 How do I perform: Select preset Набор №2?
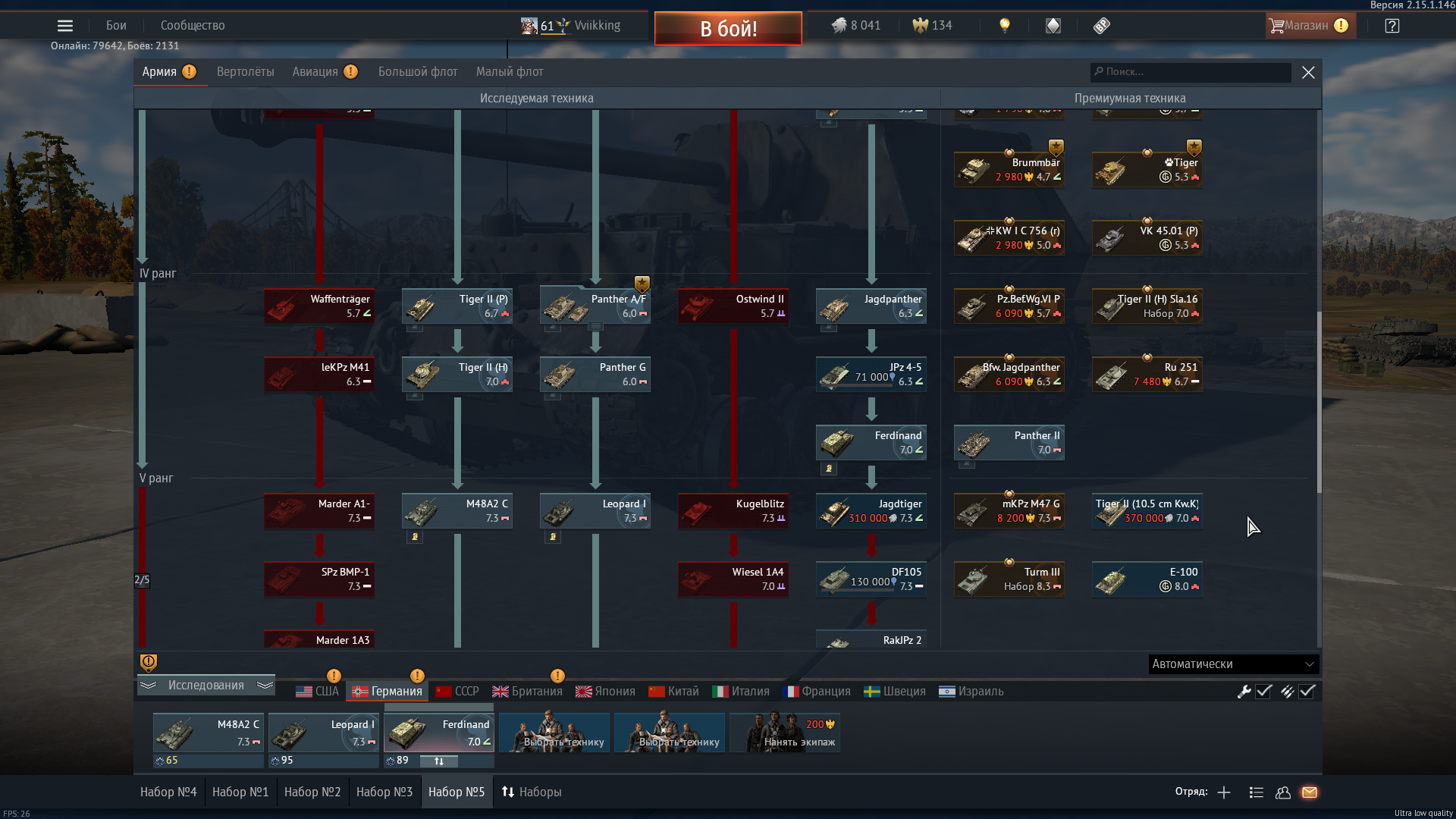312,792
